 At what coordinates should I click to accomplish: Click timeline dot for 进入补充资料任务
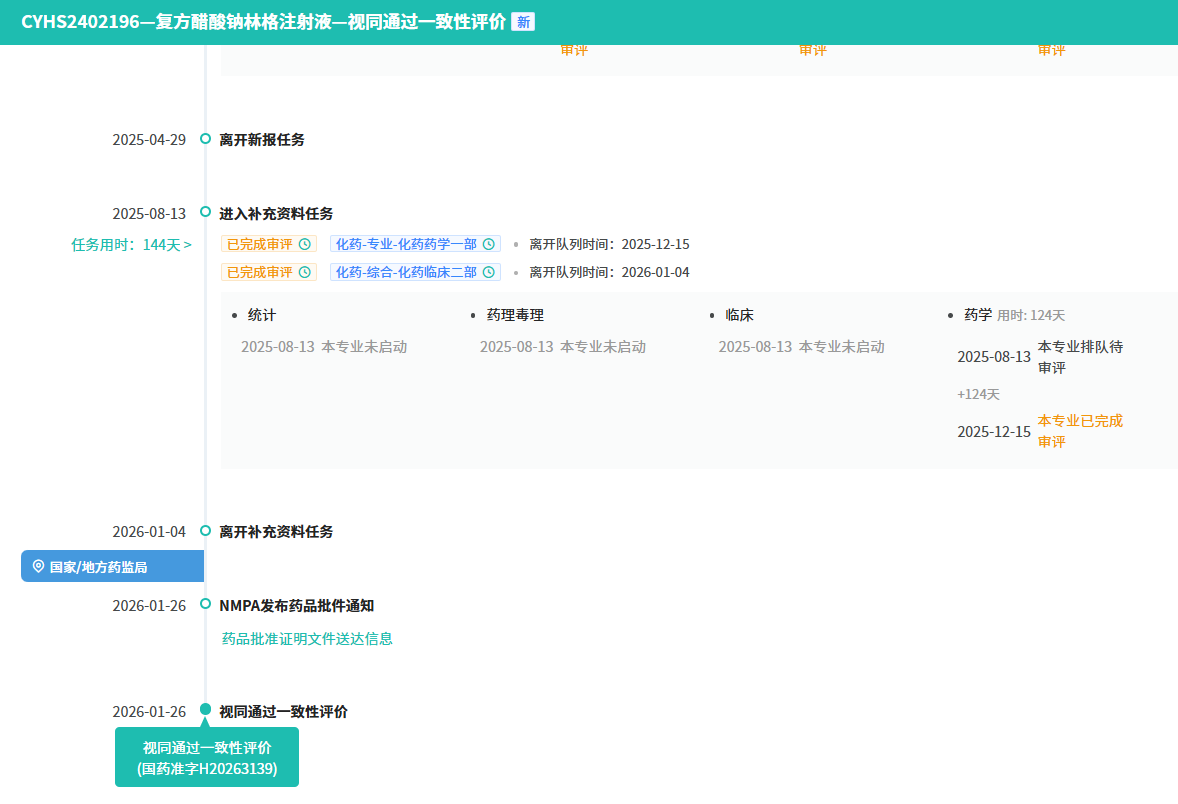coord(205,212)
